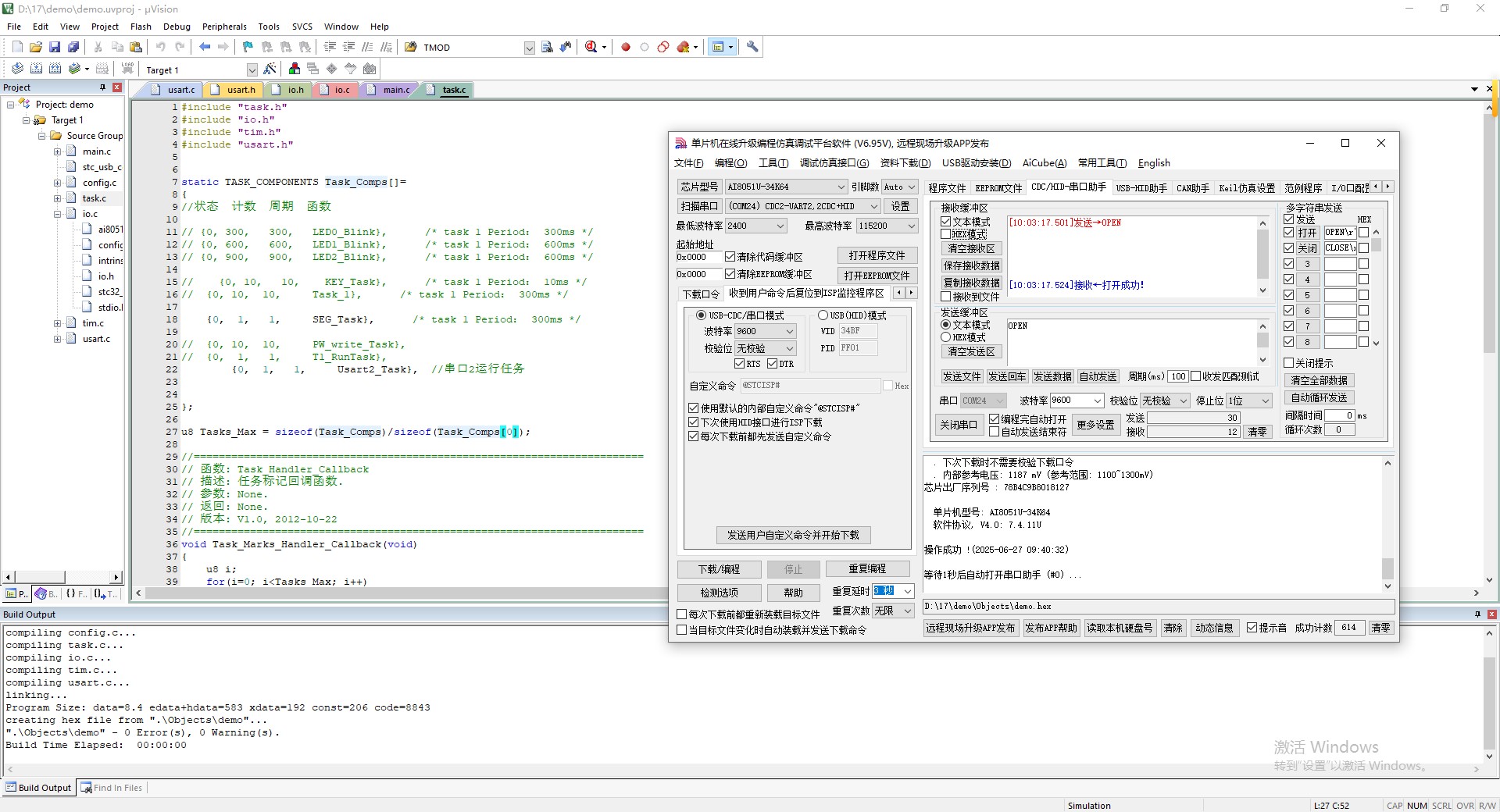Viewport: 1500px width, 812px height.
Task: Open Manage Project Items colored blocks icon
Action: 295,69
